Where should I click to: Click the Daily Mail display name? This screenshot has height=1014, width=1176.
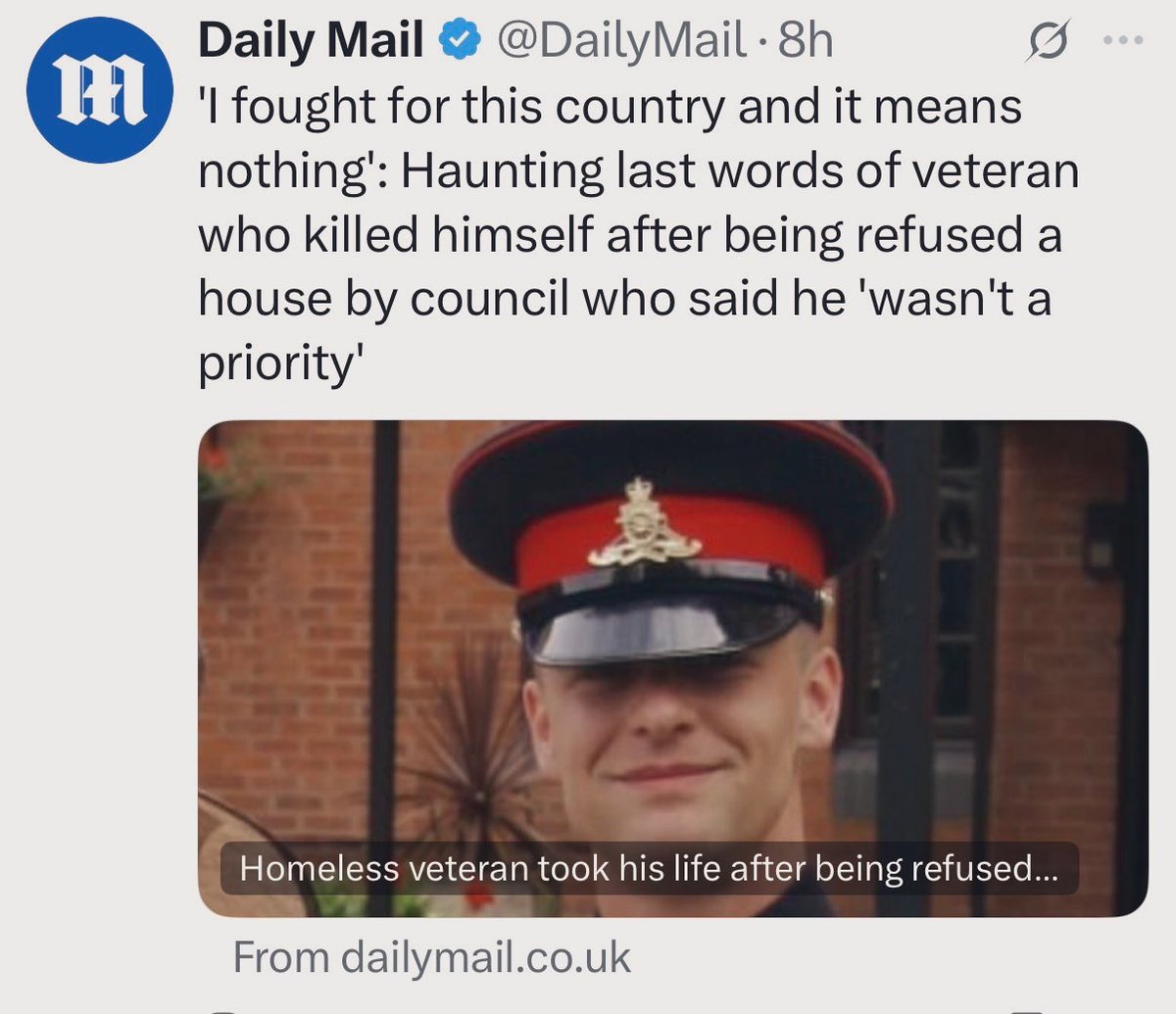[311, 41]
